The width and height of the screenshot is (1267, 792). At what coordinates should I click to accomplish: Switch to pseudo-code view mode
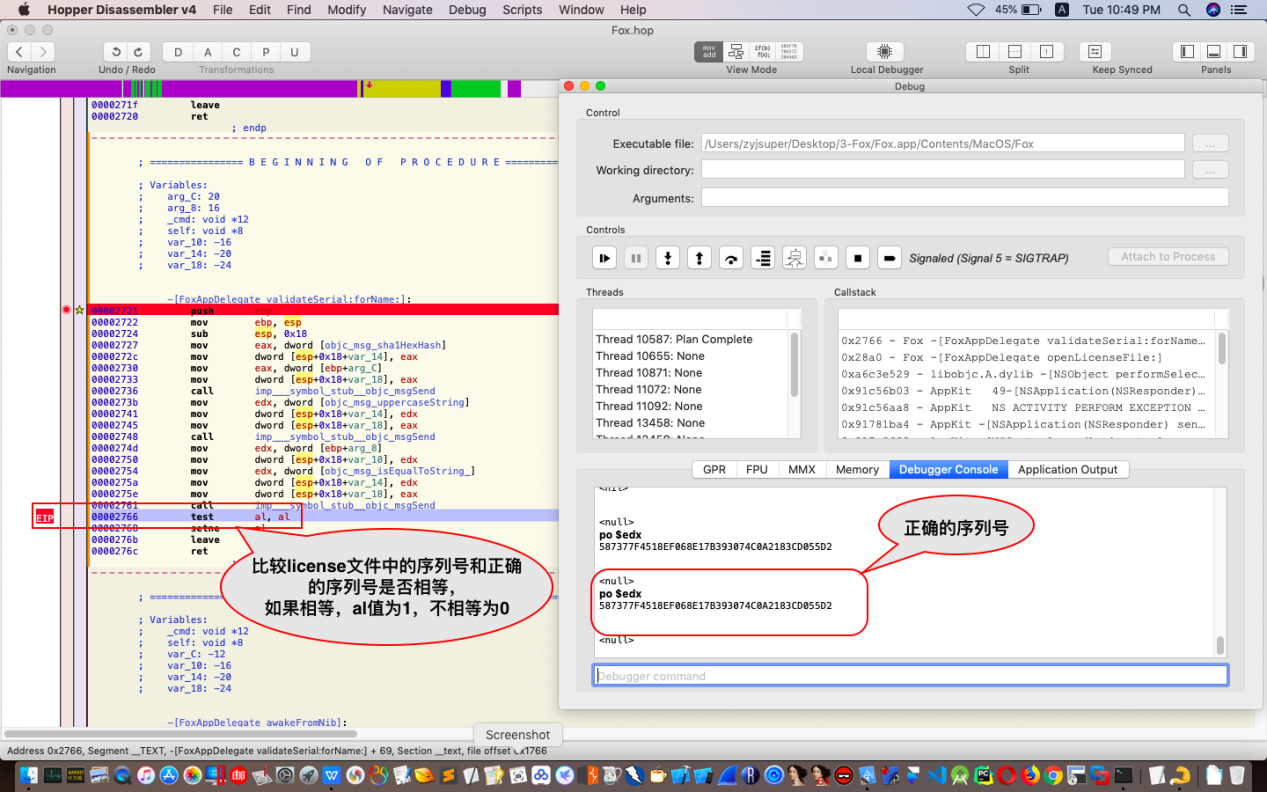(763, 52)
